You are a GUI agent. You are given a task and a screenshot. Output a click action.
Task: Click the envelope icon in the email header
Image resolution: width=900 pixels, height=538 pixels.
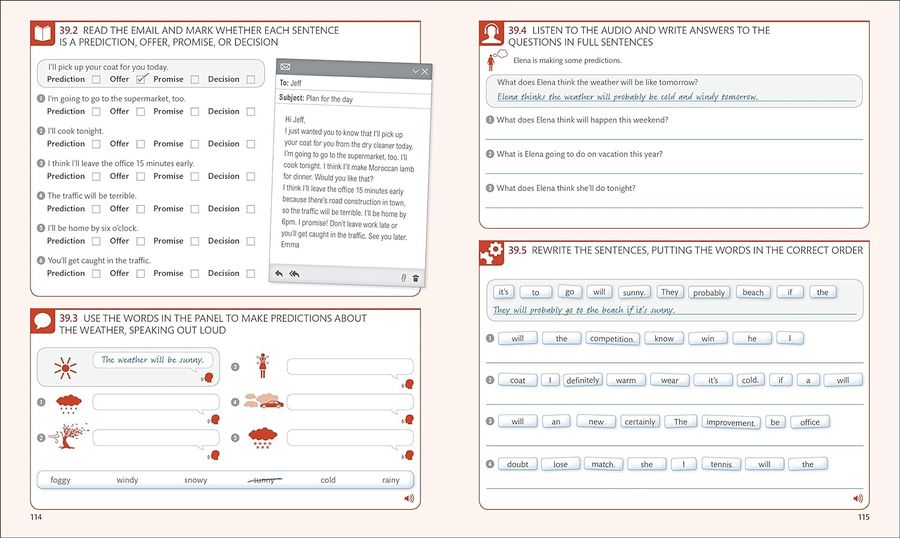(285, 67)
